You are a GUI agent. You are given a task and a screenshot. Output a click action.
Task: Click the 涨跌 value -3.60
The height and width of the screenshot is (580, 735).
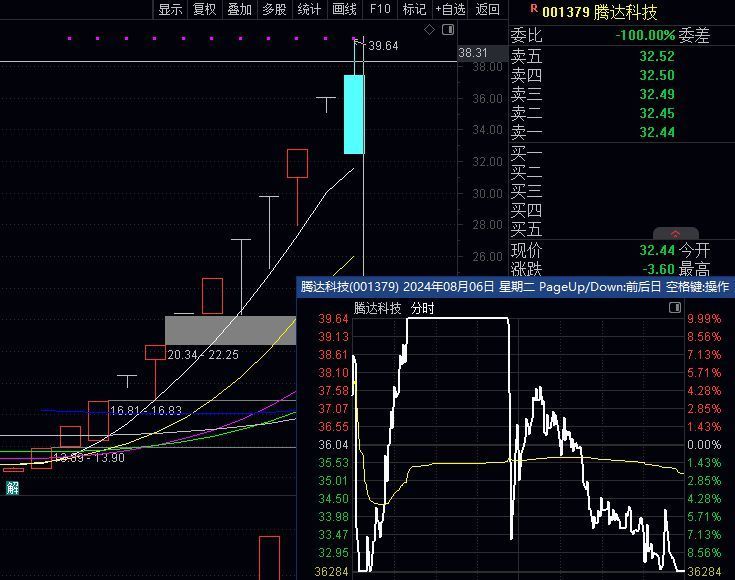tap(658, 269)
